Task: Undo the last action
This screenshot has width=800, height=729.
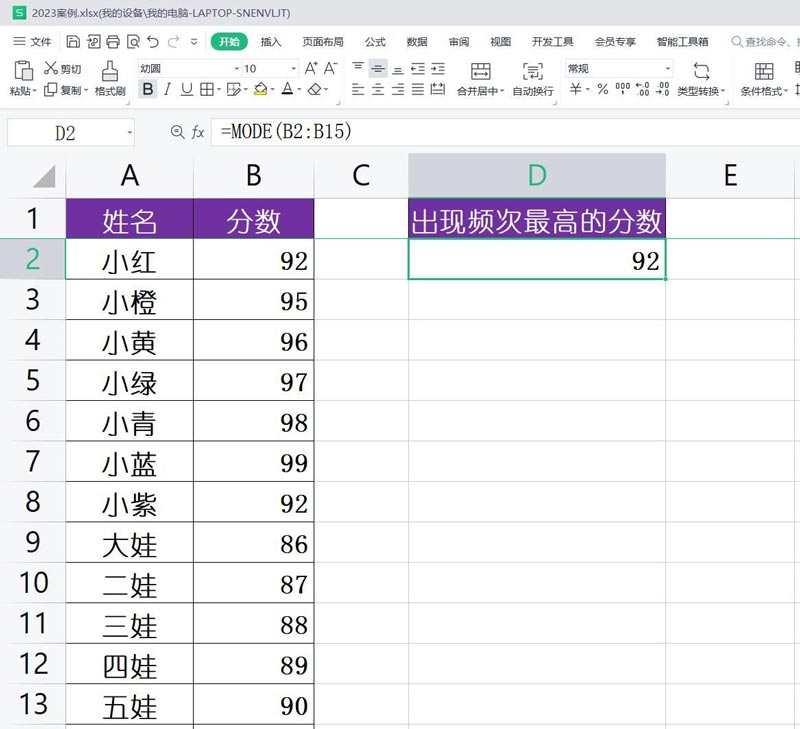Action: pos(153,41)
